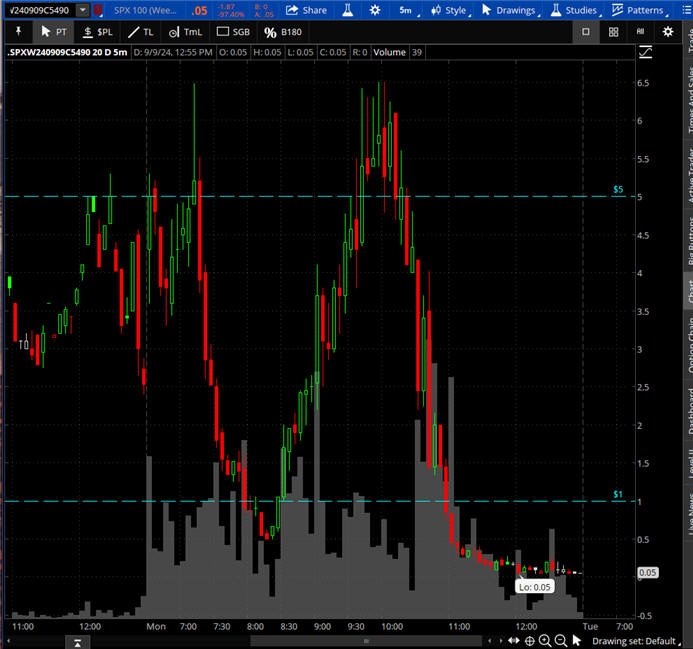The height and width of the screenshot is (649, 693).
Task: Click the horizontal chart scrollbar thumb
Action: point(366,641)
